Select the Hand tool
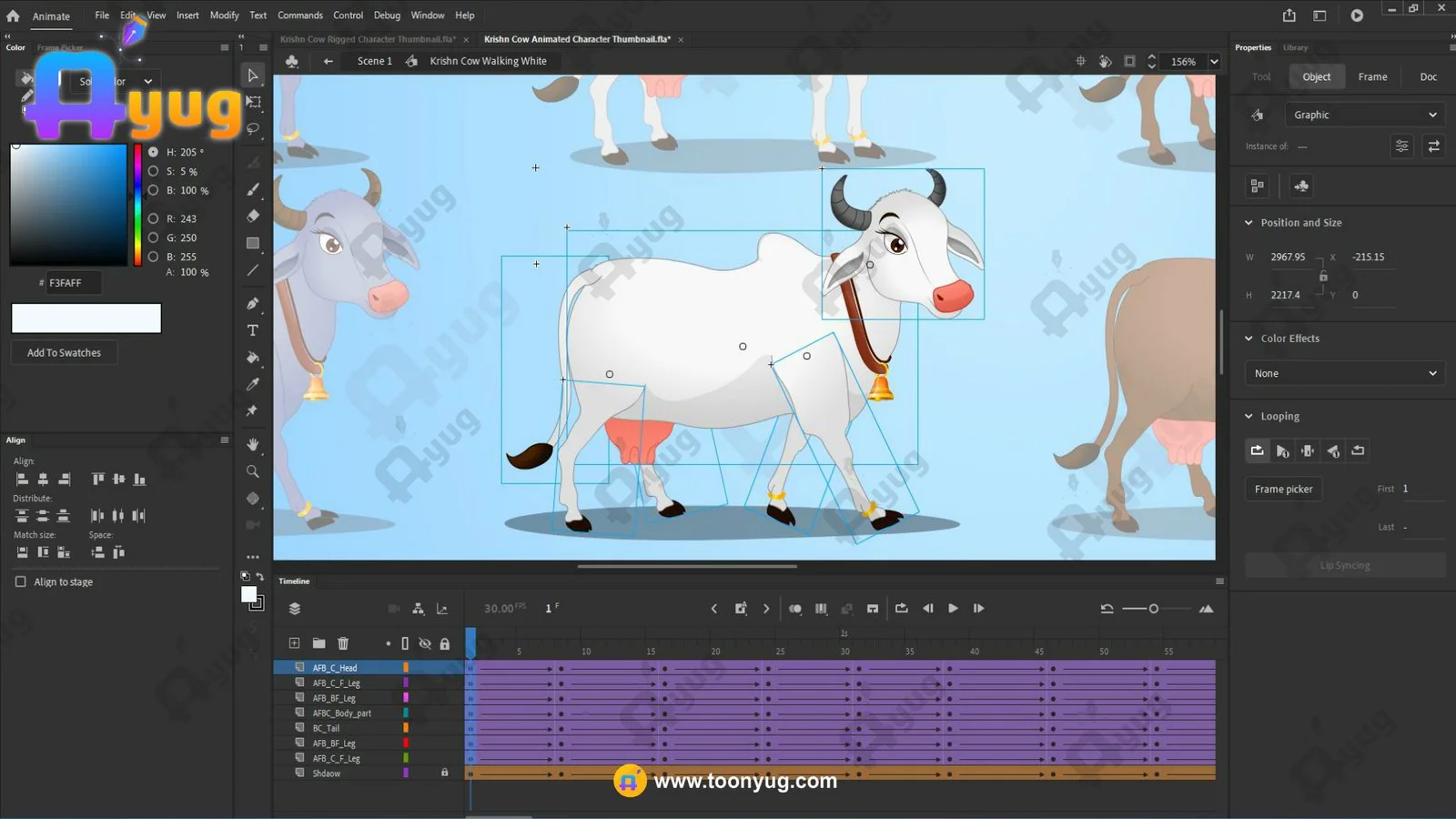 253,444
